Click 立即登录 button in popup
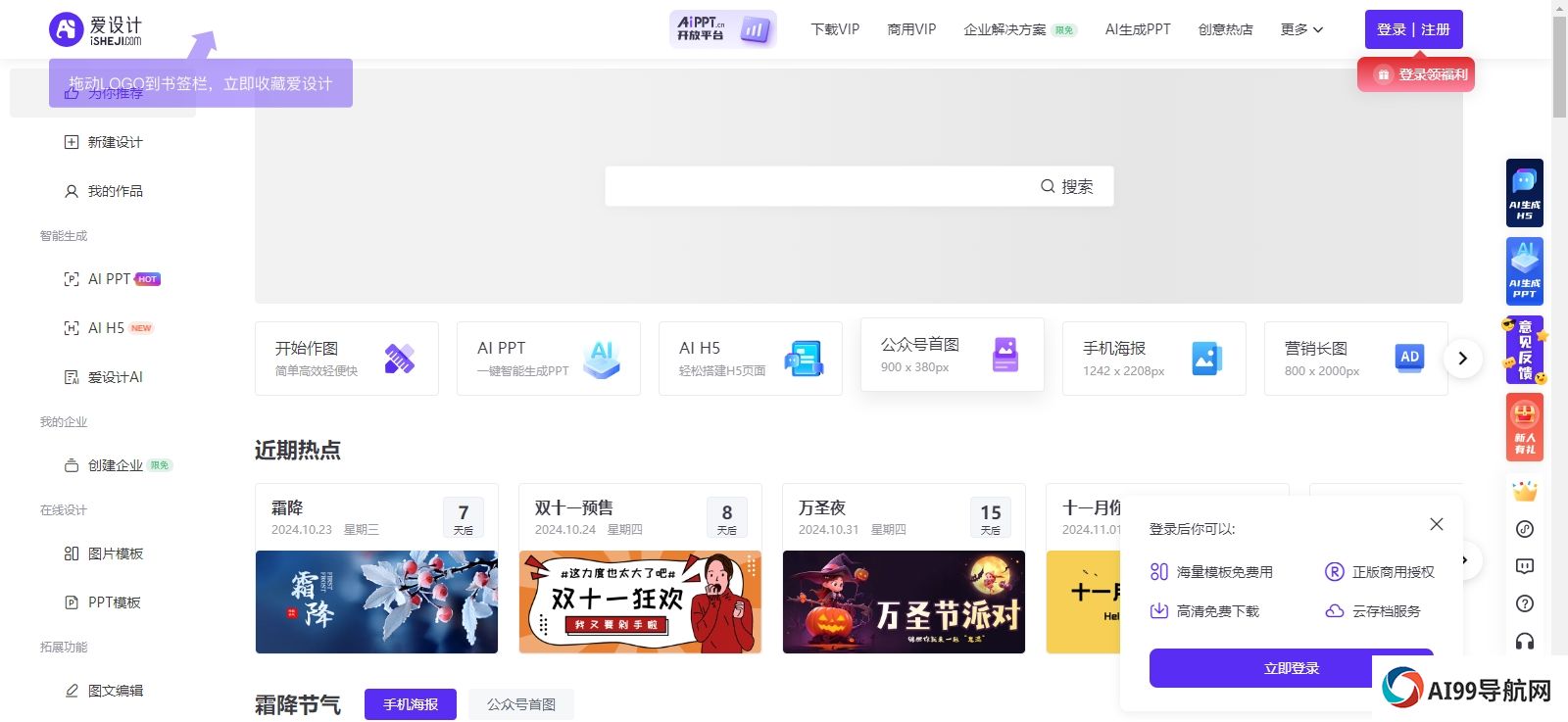This screenshot has height=722, width=1568. click(1291, 668)
